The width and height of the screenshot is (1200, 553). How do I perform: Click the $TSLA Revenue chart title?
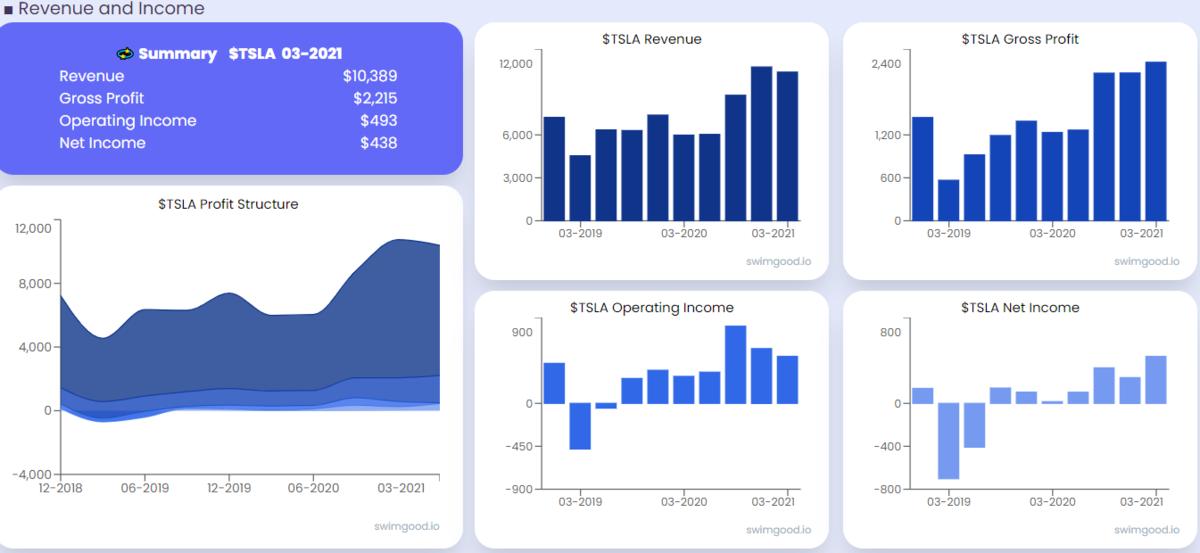[x=651, y=40]
